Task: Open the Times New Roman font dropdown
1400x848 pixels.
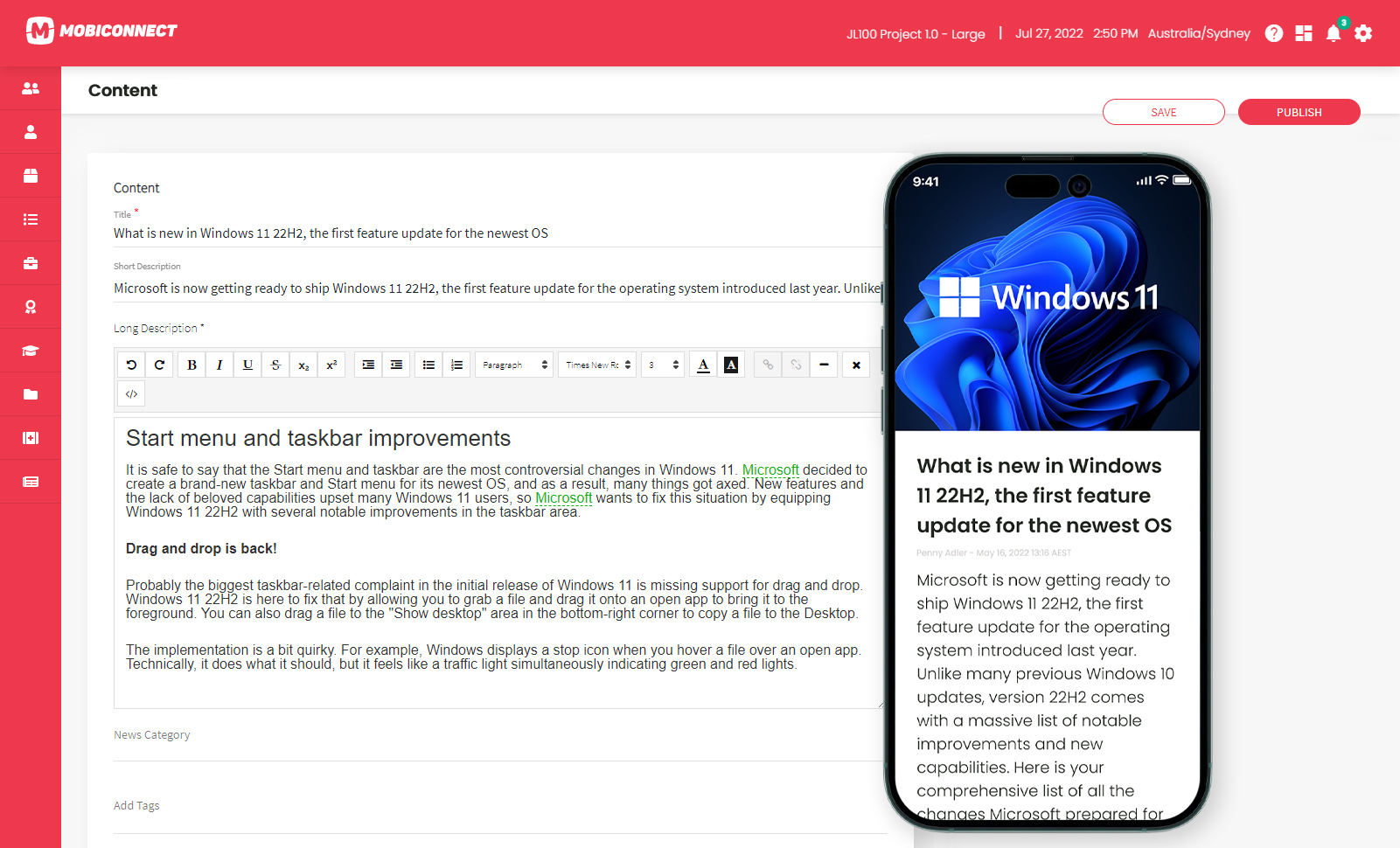Action: [x=597, y=365]
